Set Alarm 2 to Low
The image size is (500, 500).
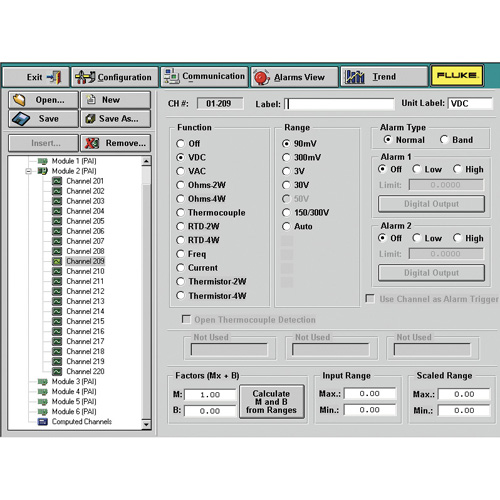coord(417,238)
